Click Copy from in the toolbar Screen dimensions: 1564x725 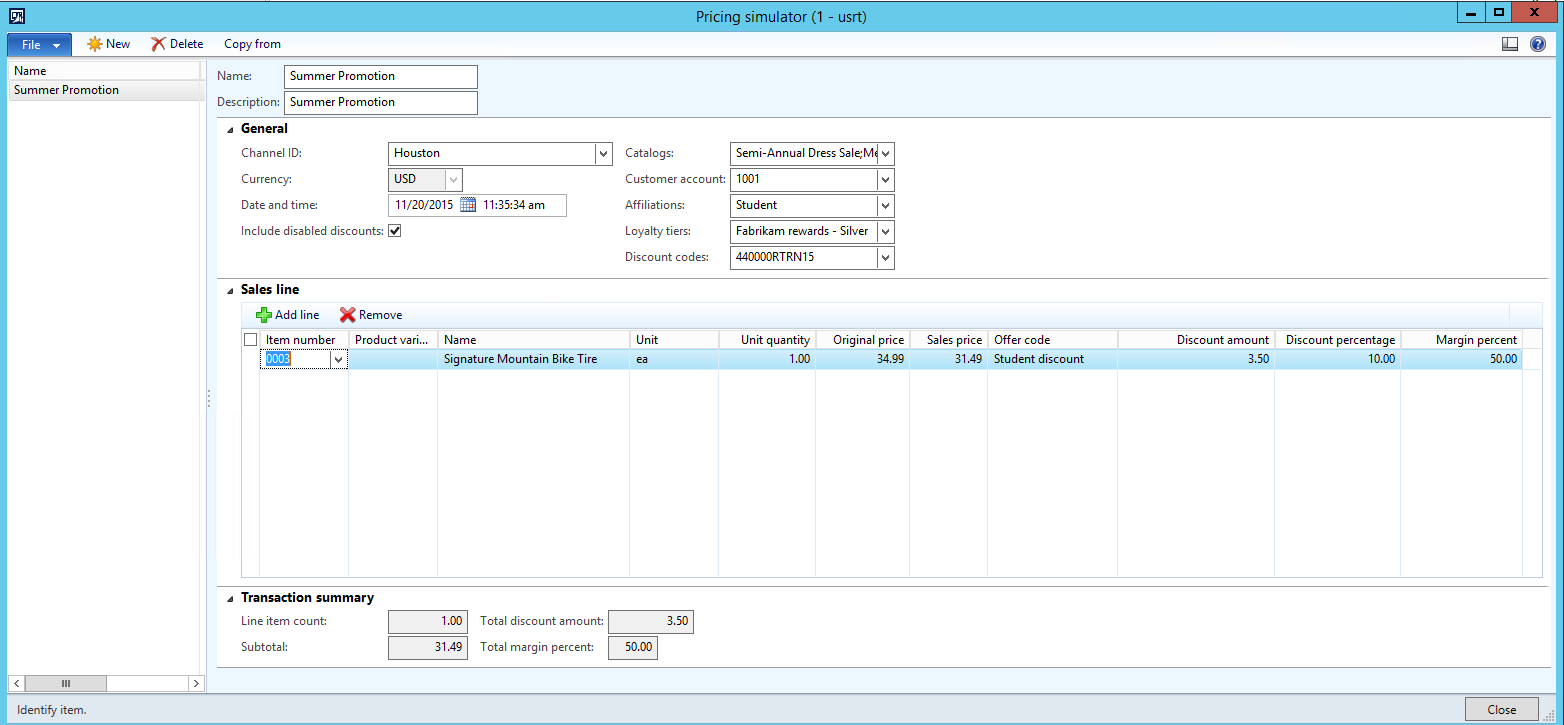pyautogui.click(x=252, y=44)
